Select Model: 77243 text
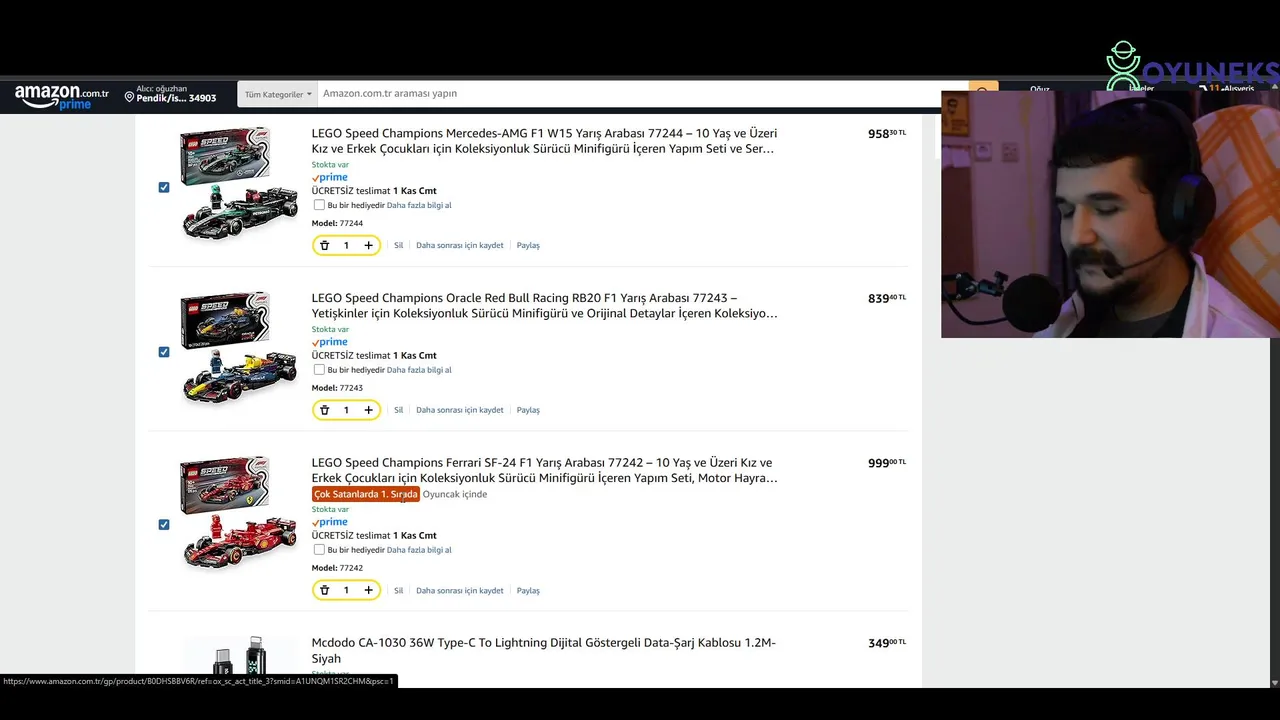Viewport: 1280px width, 720px height. [x=337, y=388]
